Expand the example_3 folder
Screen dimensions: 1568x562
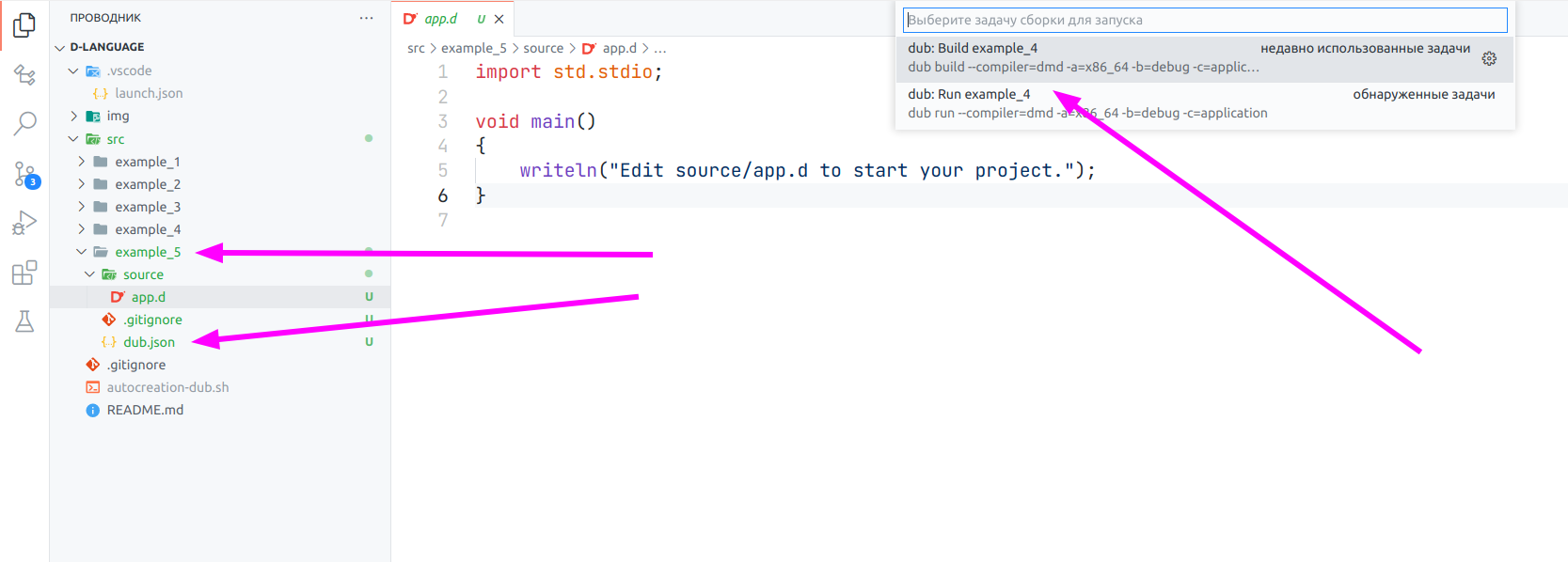[x=82, y=207]
